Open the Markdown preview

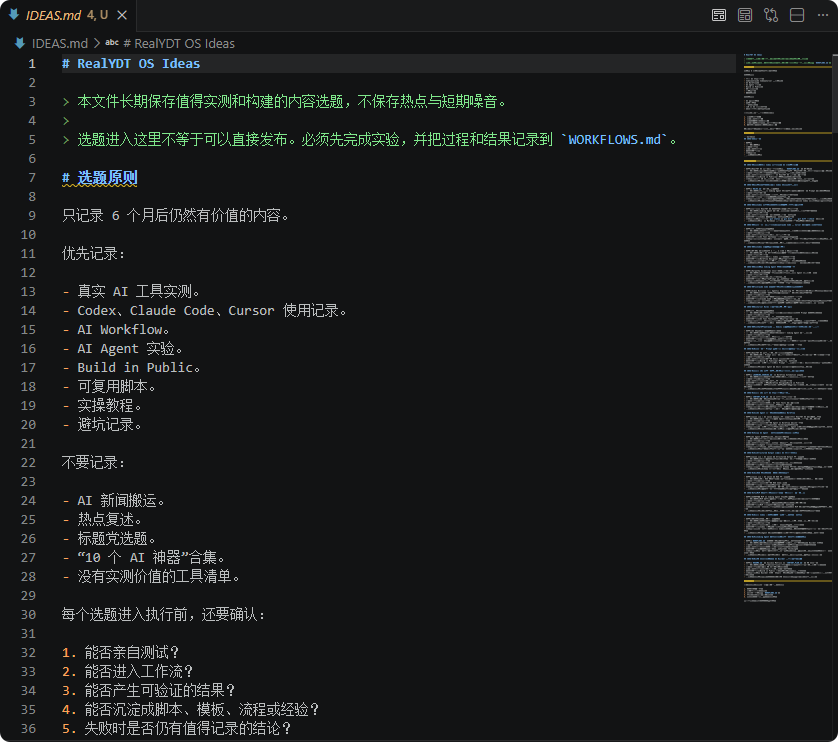click(x=719, y=15)
